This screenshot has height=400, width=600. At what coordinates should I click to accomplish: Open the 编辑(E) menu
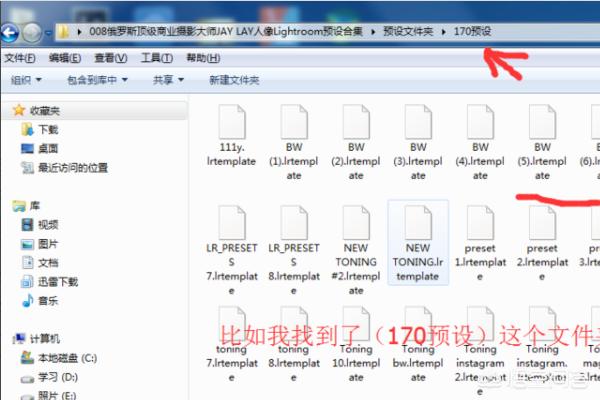[x=65, y=58]
